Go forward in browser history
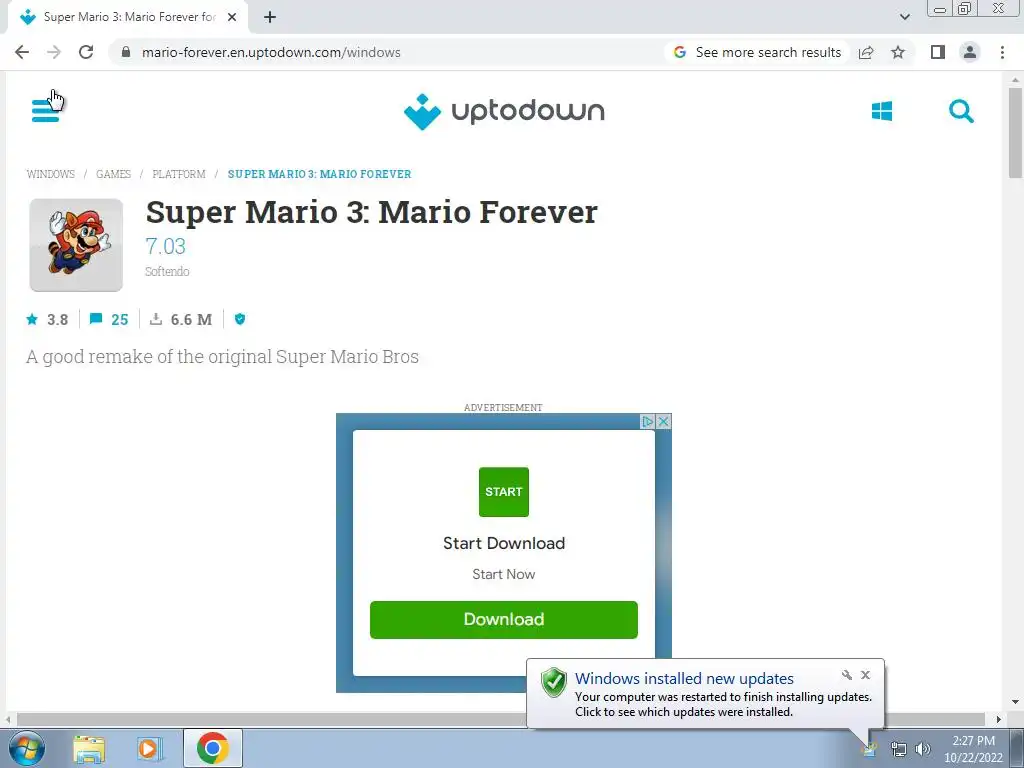 [54, 52]
